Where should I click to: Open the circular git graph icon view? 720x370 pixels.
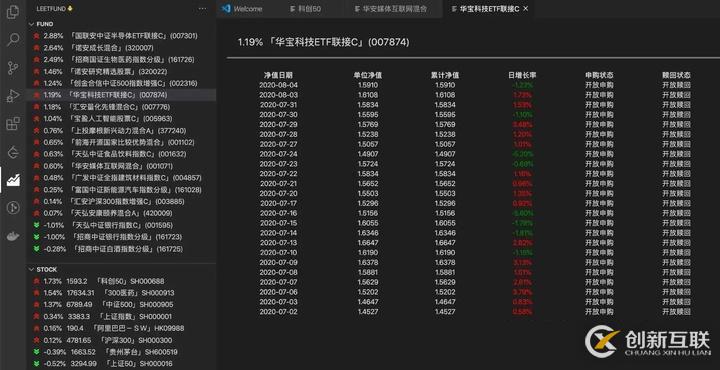[13, 207]
